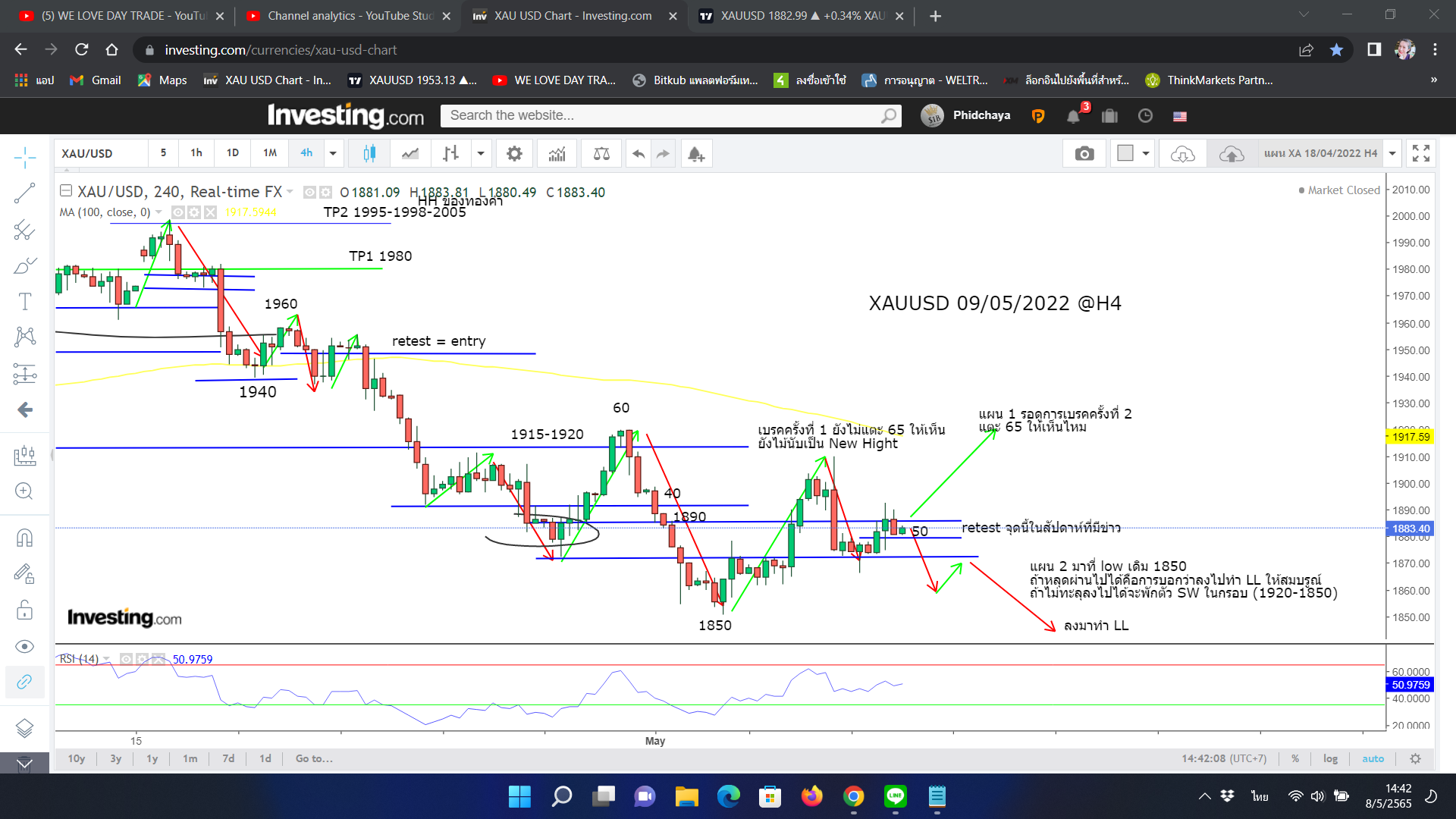Select the candlestick chart style icon
The image size is (1456, 819).
pos(369,154)
